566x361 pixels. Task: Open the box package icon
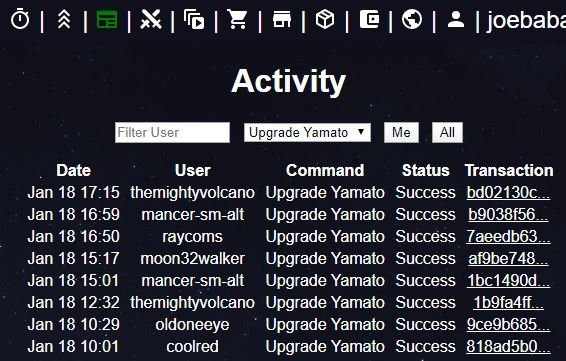coord(325,19)
